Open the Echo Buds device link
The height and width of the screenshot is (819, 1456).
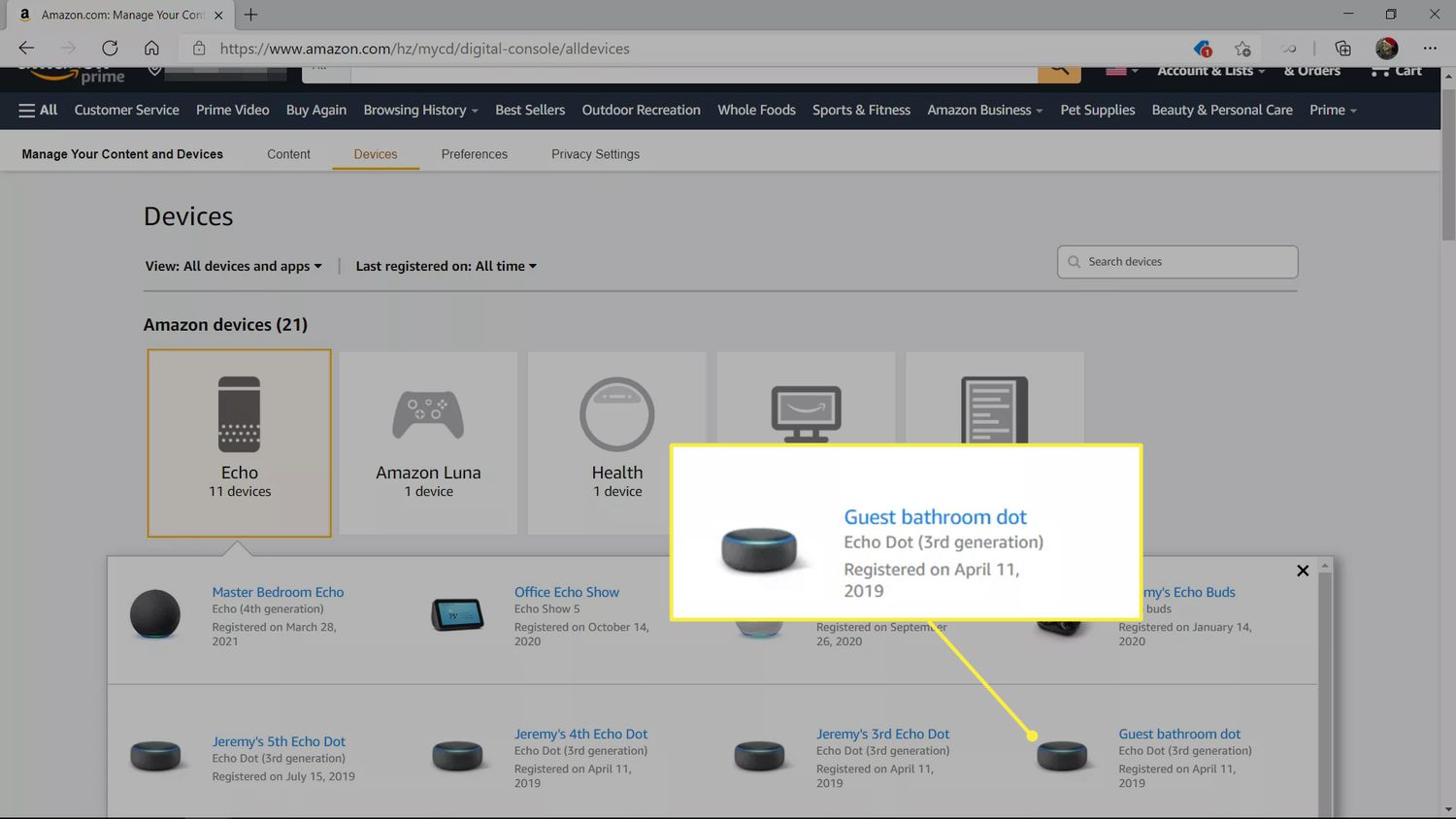pyautogui.click(x=1189, y=592)
